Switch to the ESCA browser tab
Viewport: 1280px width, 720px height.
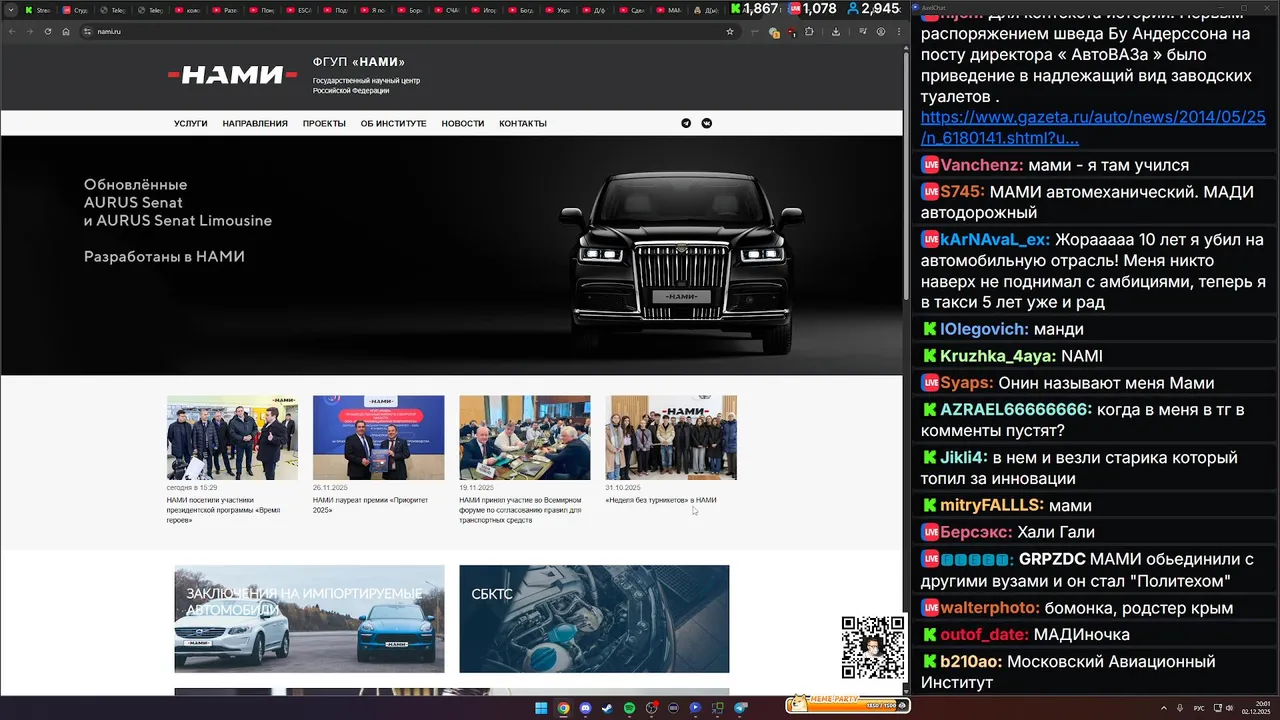pos(300,10)
